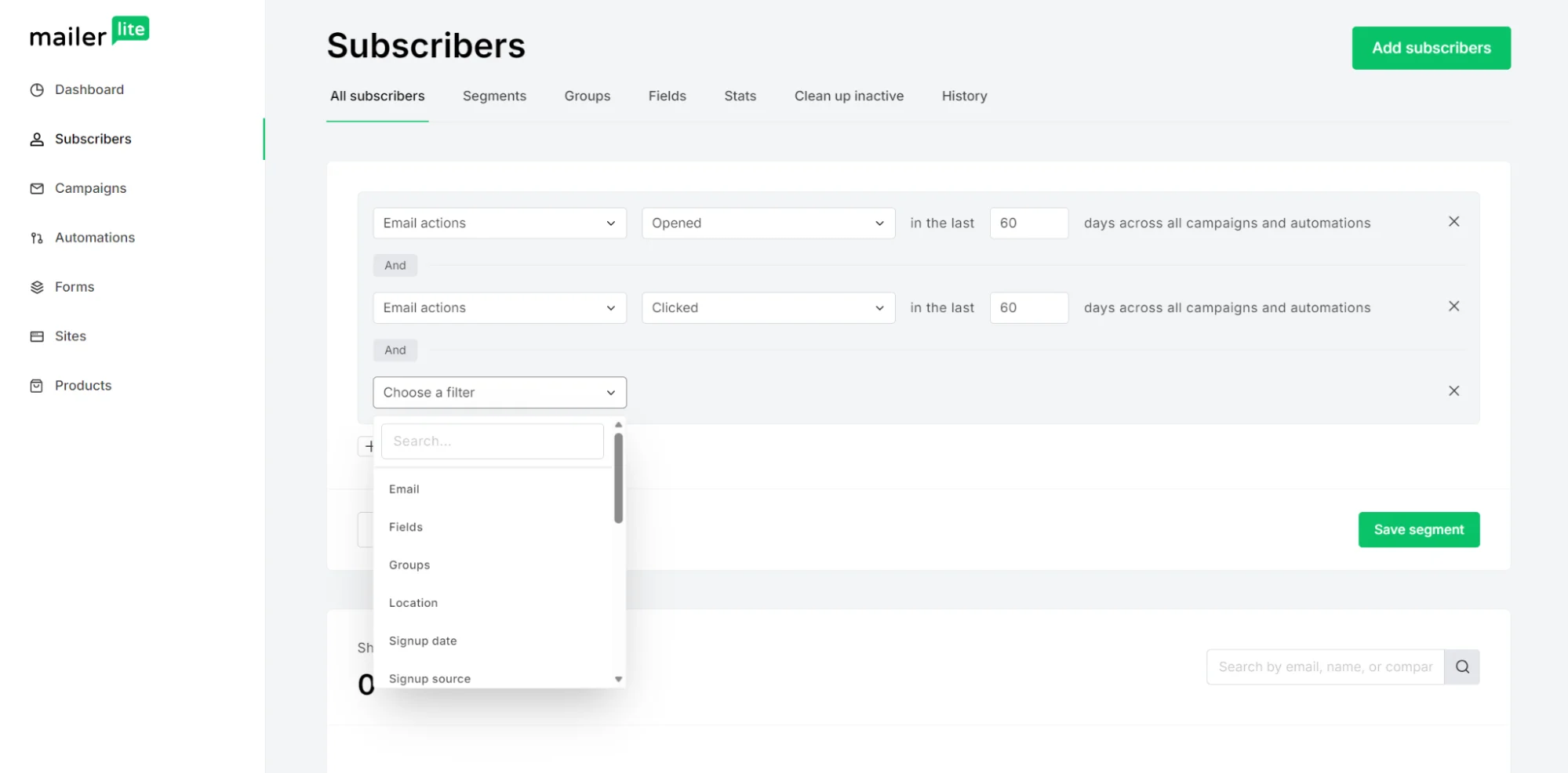Click the MailerLite logo
This screenshot has height=773, width=1568.
(89, 32)
